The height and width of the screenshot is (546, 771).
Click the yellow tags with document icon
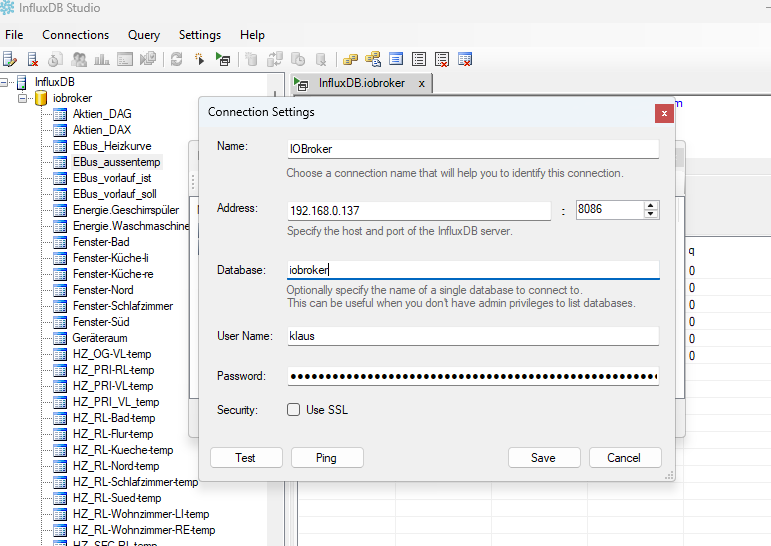373,60
